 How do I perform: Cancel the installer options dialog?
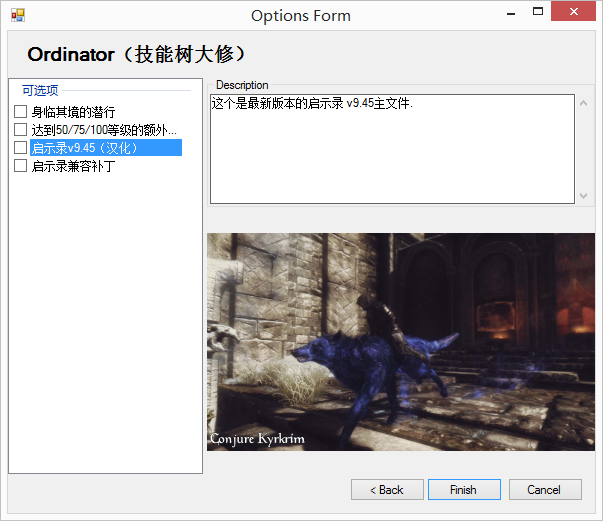pos(544,490)
